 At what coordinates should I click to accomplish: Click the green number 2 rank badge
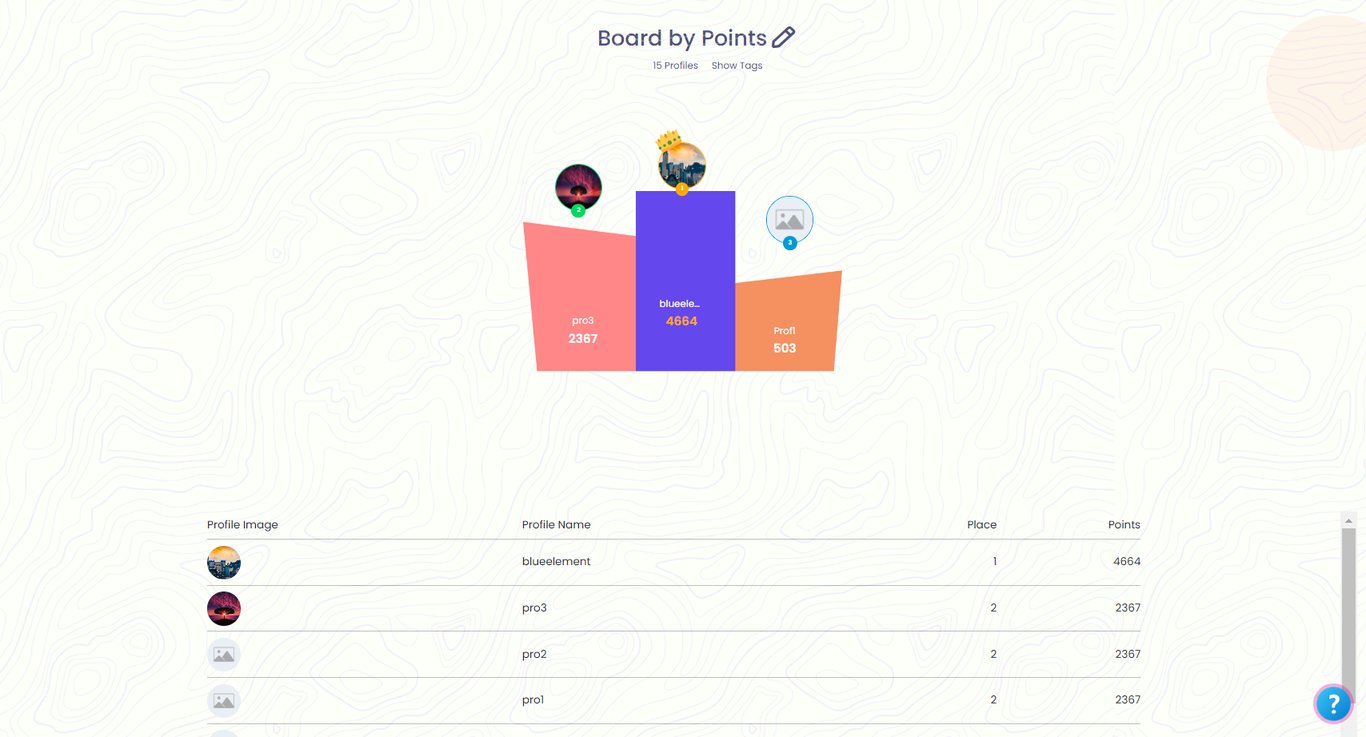[578, 210]
